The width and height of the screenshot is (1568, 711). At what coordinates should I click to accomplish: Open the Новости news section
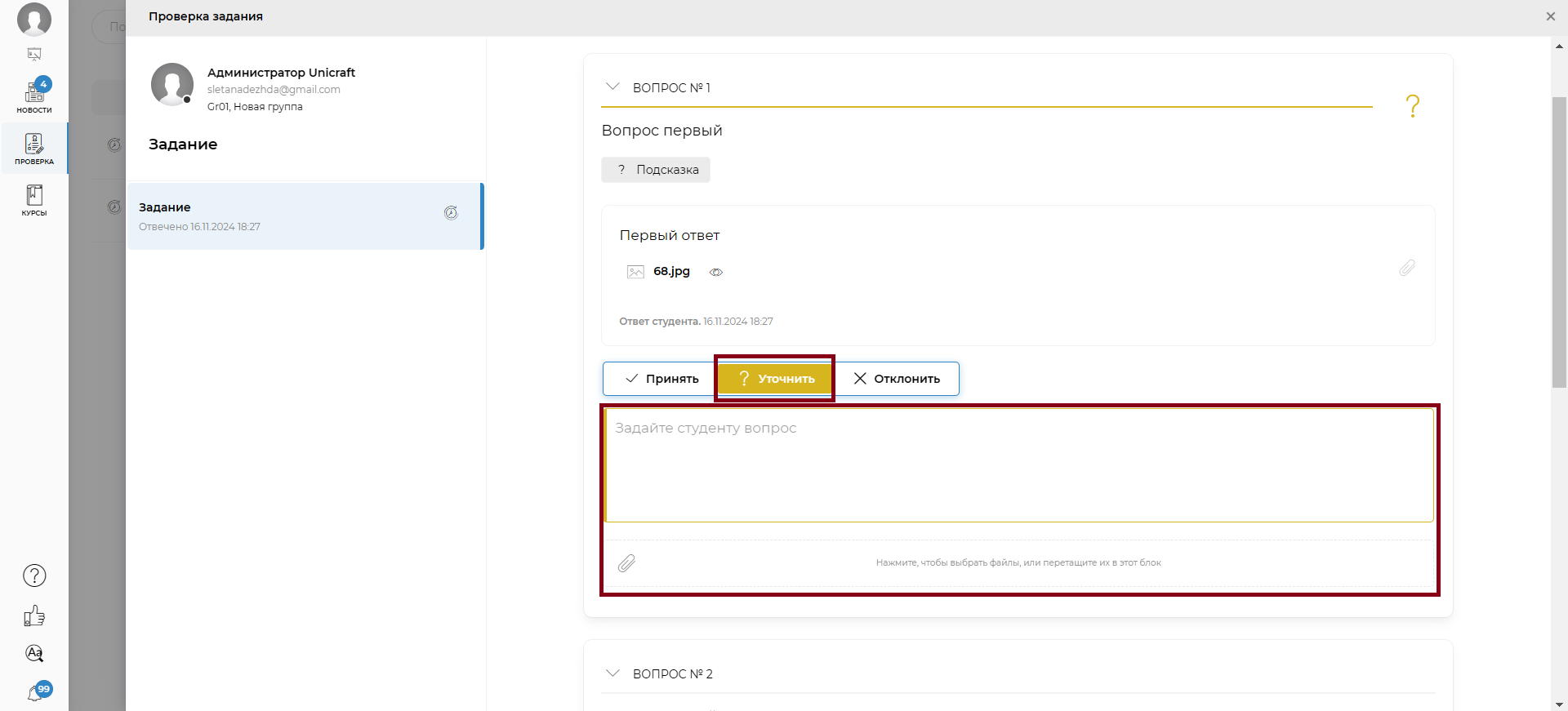[x=34, y=96]
